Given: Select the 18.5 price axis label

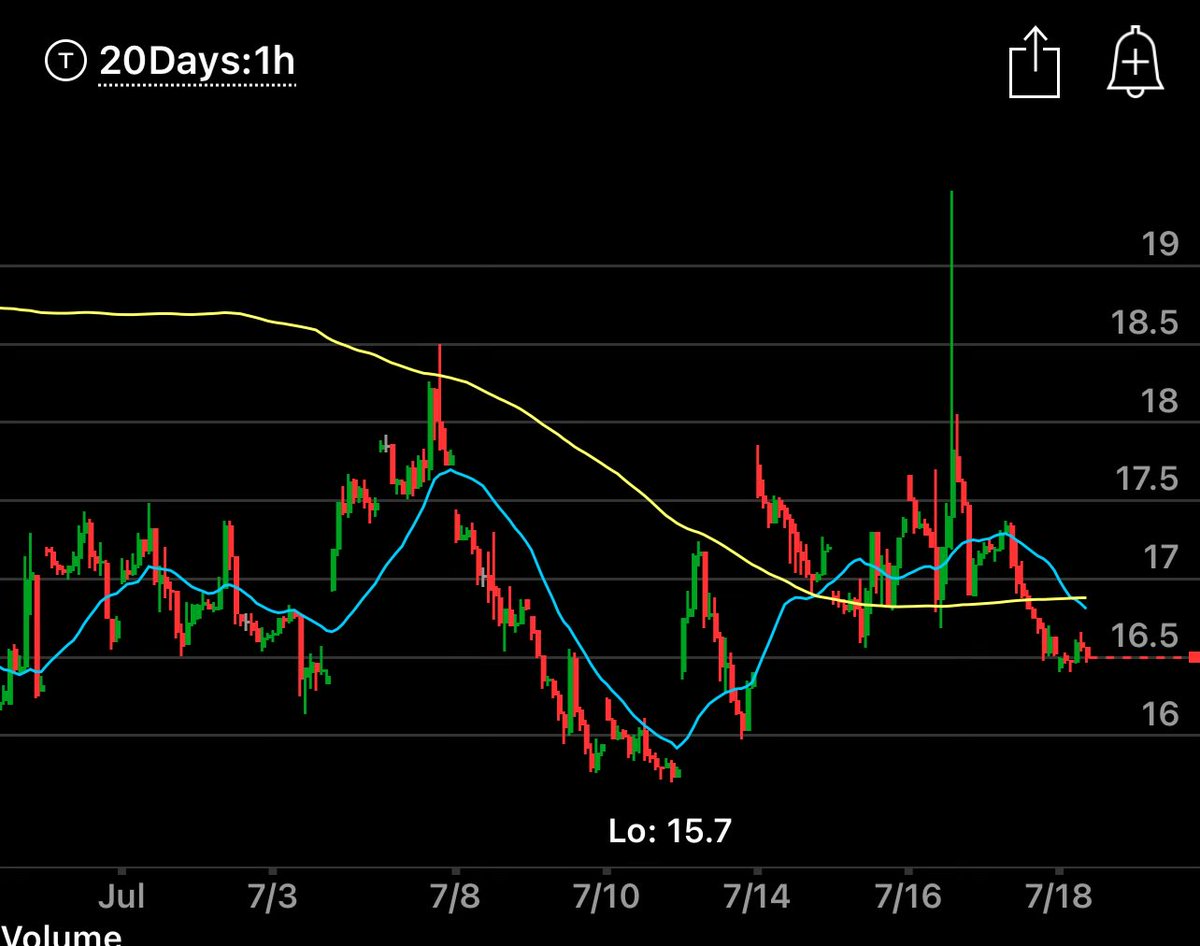Looking at the screenshot, I should click(x=1145, y=323).
